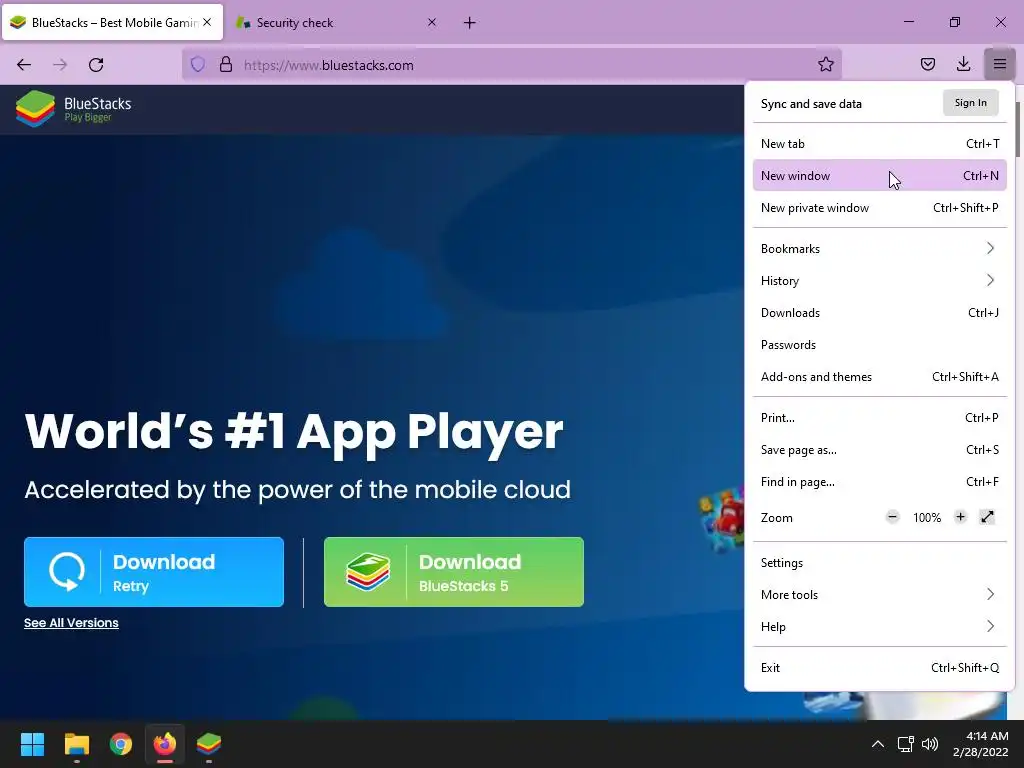The height and width of the screenshot is (768, 1024).
Task: Click the BlueStacks logo in the page header
Action: (73, 108)
